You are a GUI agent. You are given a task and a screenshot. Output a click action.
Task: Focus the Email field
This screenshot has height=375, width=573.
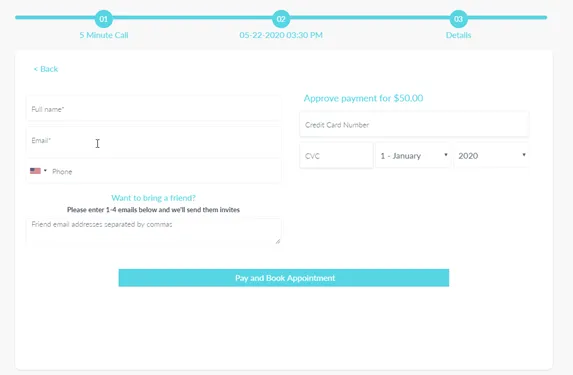click(153, 140)
